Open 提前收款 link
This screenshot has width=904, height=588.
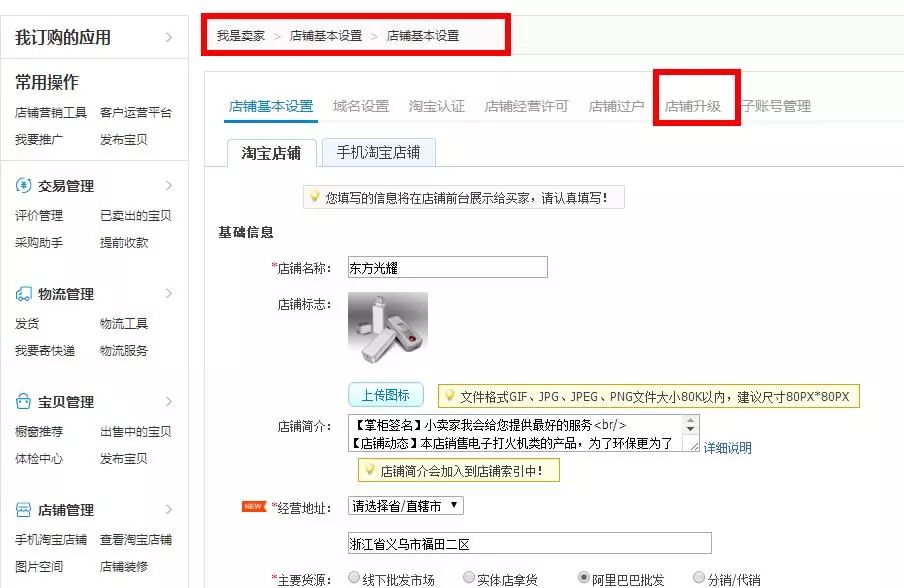tap(123, 243)
